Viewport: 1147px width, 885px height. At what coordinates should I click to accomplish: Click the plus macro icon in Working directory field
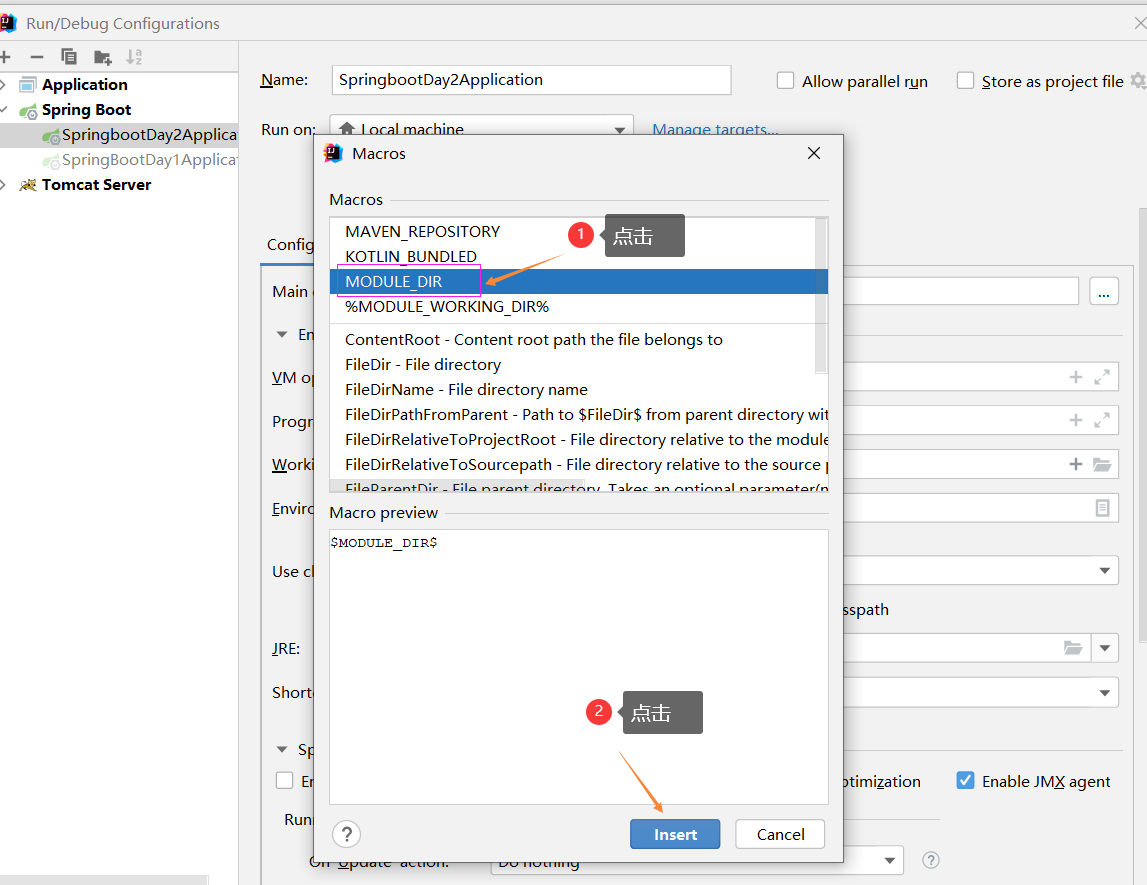1075,464
